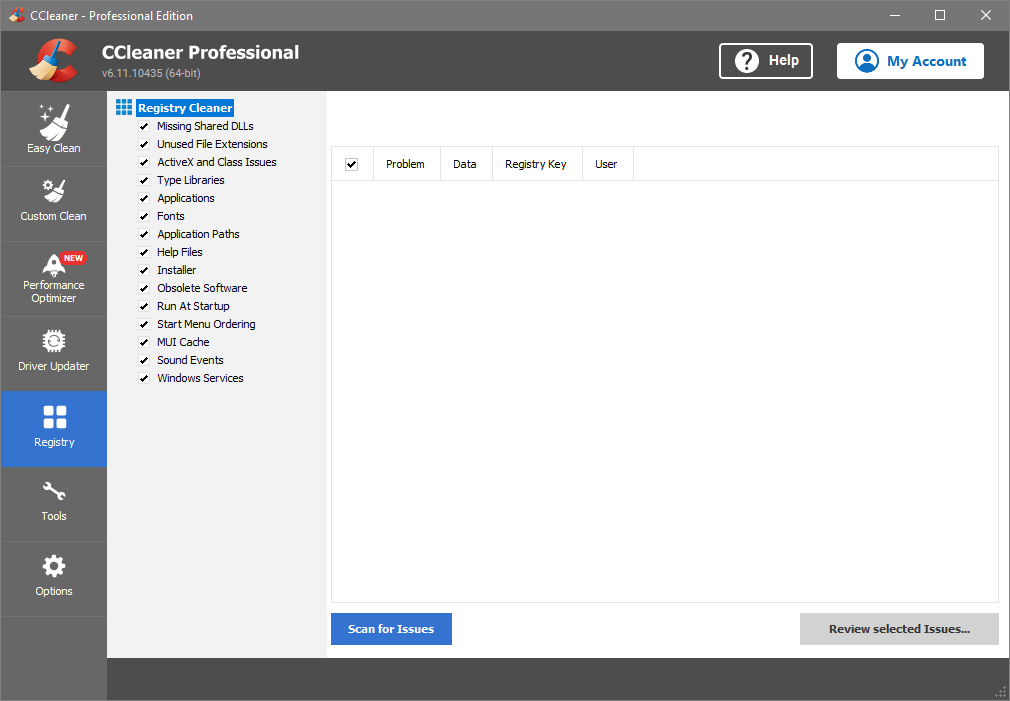1010x701 pixels.
Task: Switch to the Custom Clean label
Action: (53, 216)
